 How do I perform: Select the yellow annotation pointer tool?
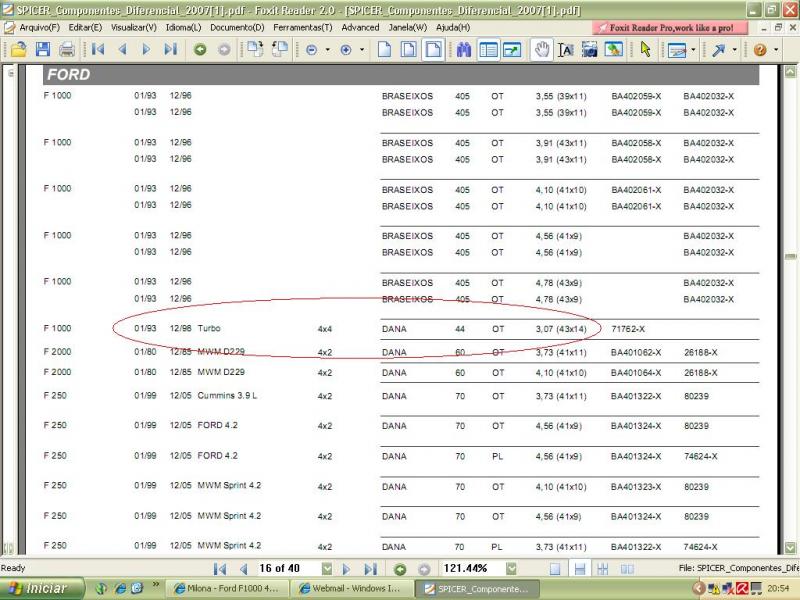pyautogui.click(x=646, y=49)
